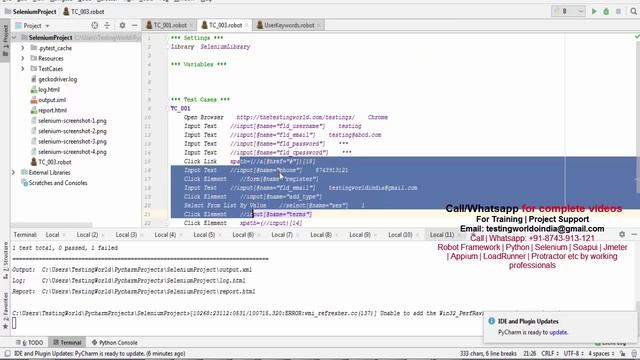Switch to terminal session Local (3)
The width and height of the screenshot is (640, 360).
(126, 235)
